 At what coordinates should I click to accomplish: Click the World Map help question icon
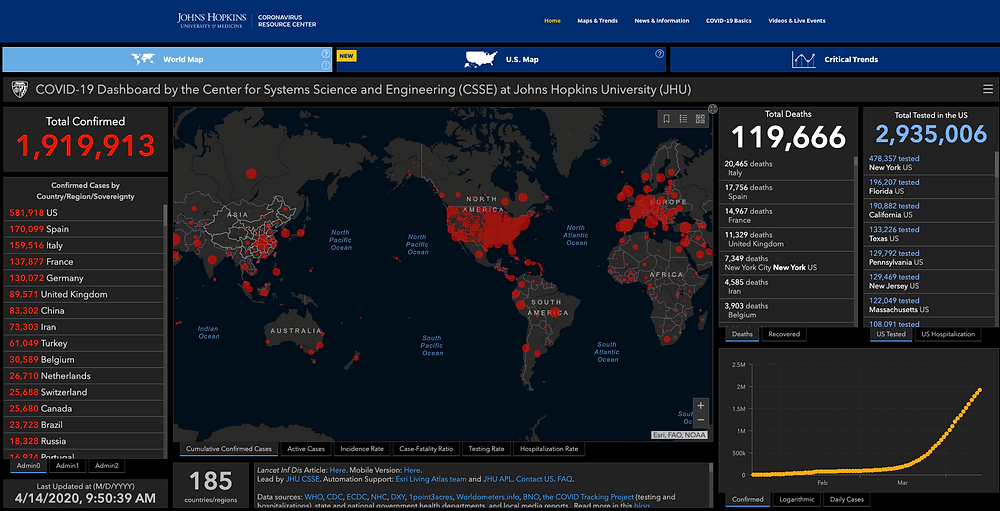326,54
